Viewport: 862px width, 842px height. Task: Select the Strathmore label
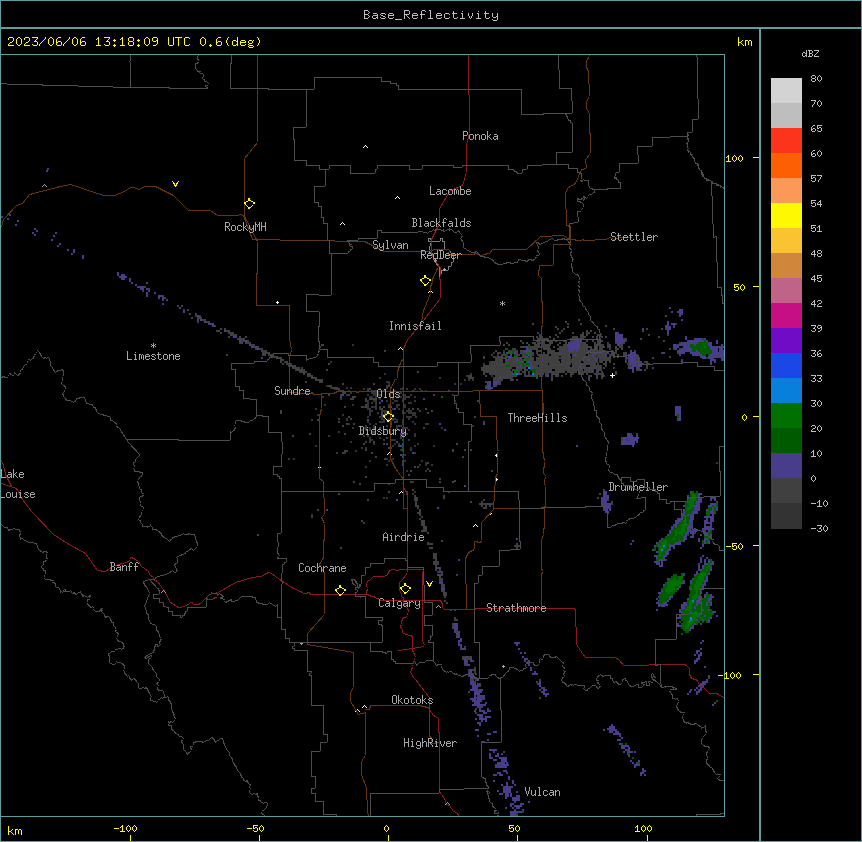[x=516, y=608]
